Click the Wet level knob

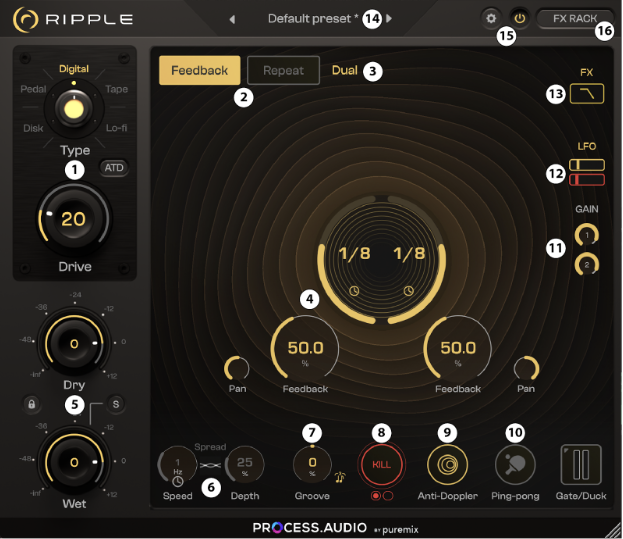pyautogui.click(x=74, y=462)
